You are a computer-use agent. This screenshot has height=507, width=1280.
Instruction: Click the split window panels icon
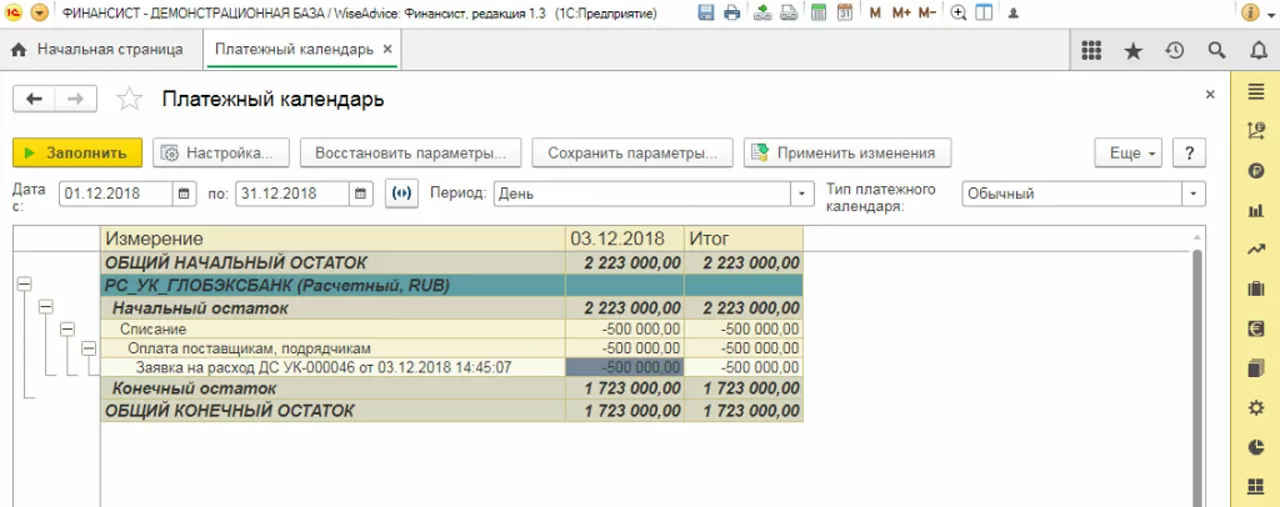click(x=985, y=14)
